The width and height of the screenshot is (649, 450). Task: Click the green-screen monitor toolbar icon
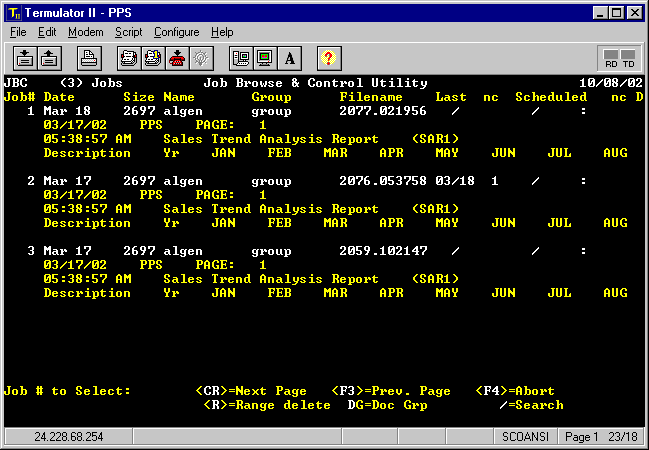point(265,58)
